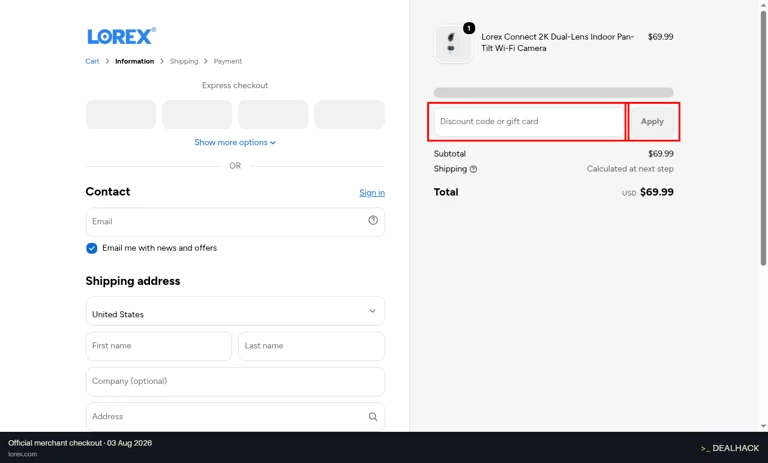Click the quantity badge on product image

tap(469, 28)
